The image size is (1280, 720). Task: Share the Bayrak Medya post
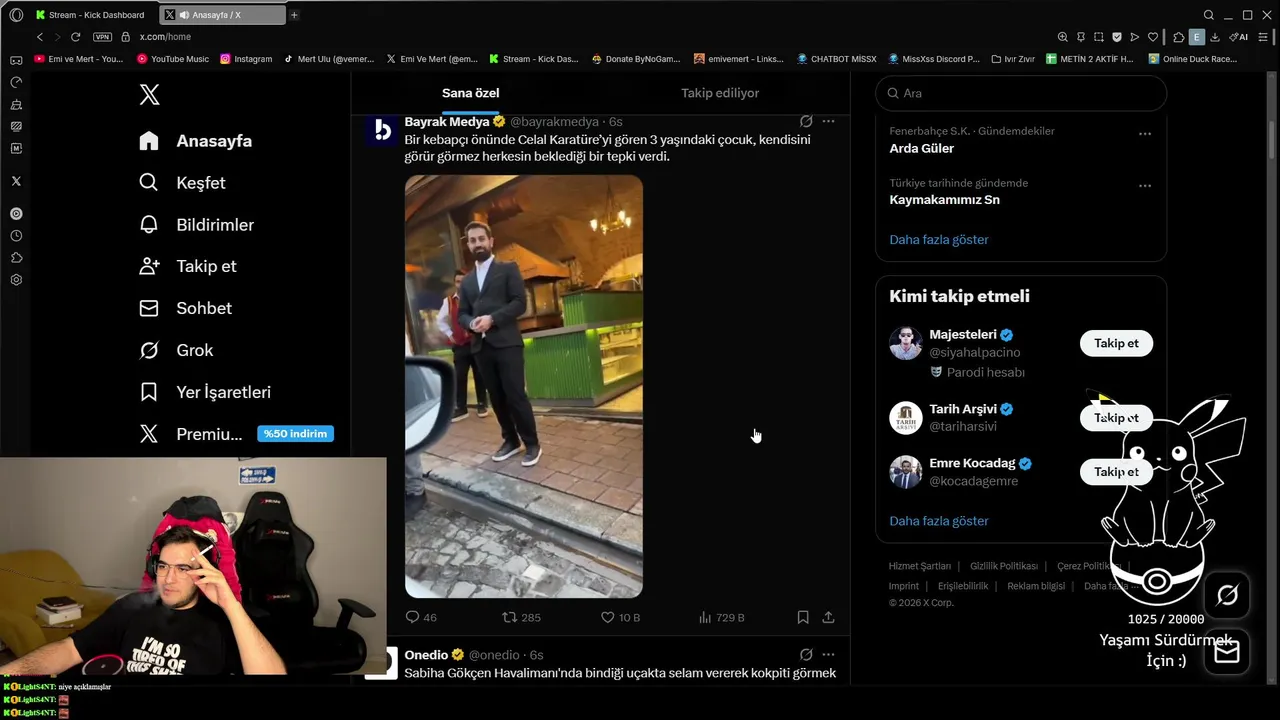point(828,618)
